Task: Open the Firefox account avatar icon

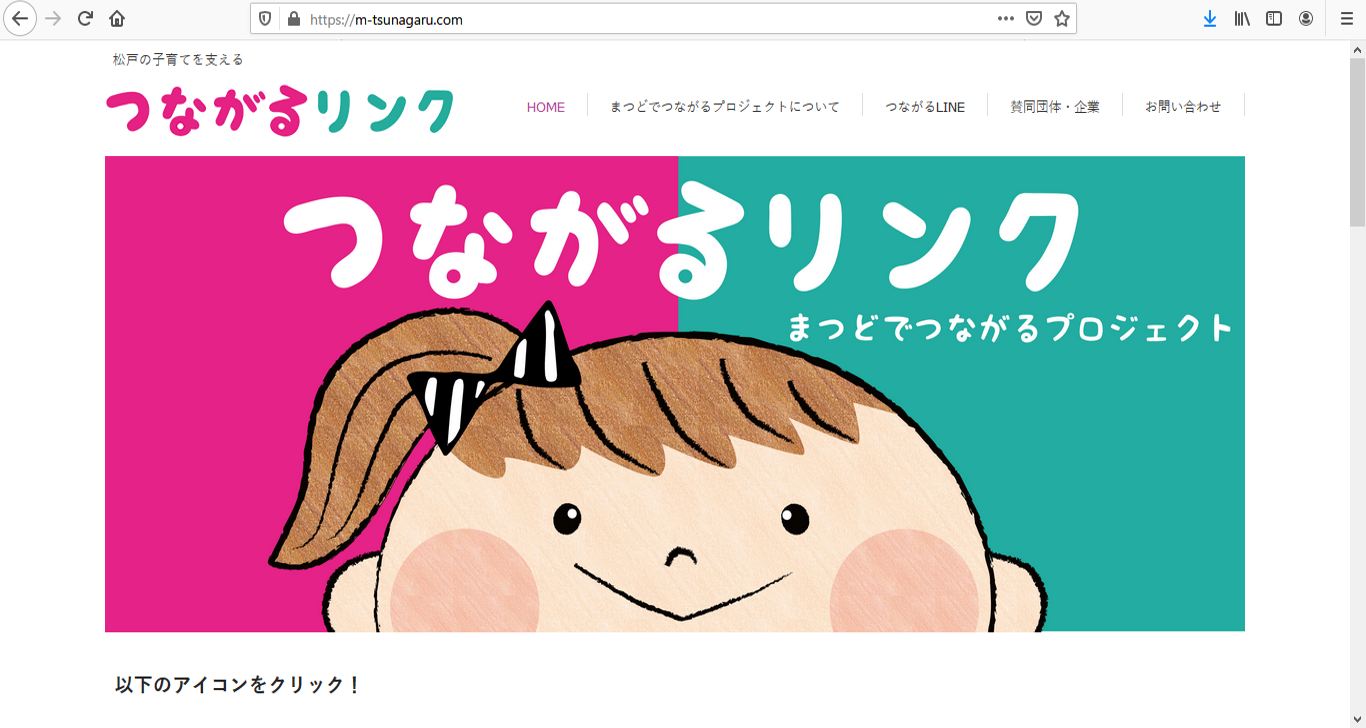Action: (1306, 19)
